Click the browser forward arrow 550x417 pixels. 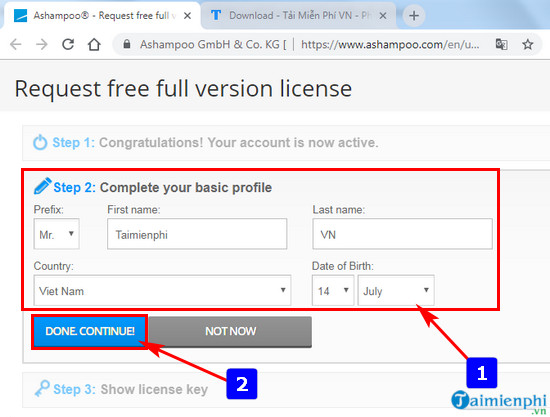42,45
